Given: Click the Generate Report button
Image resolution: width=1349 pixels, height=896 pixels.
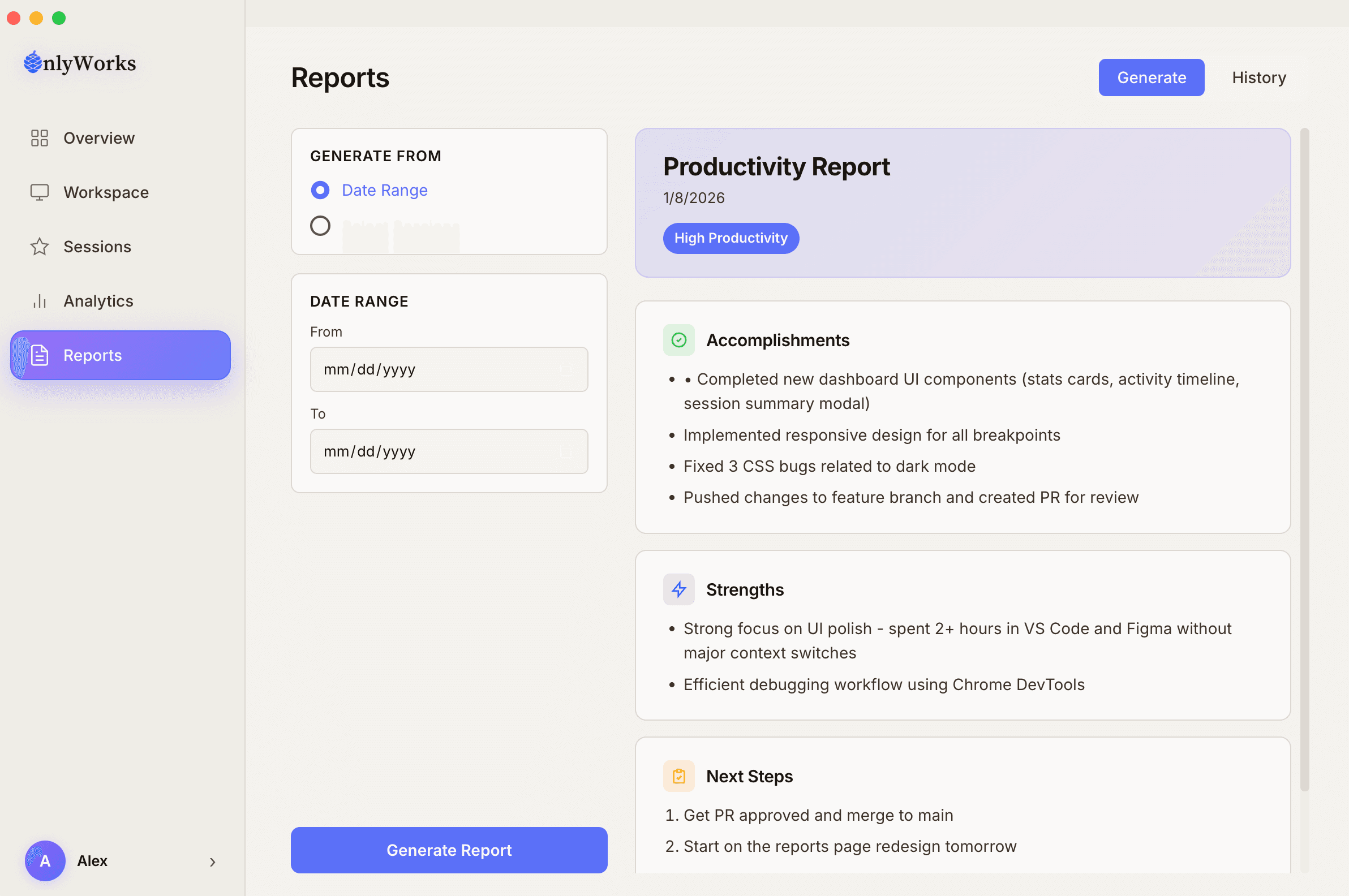Looking at the screenshot, I should coord(449,850).
